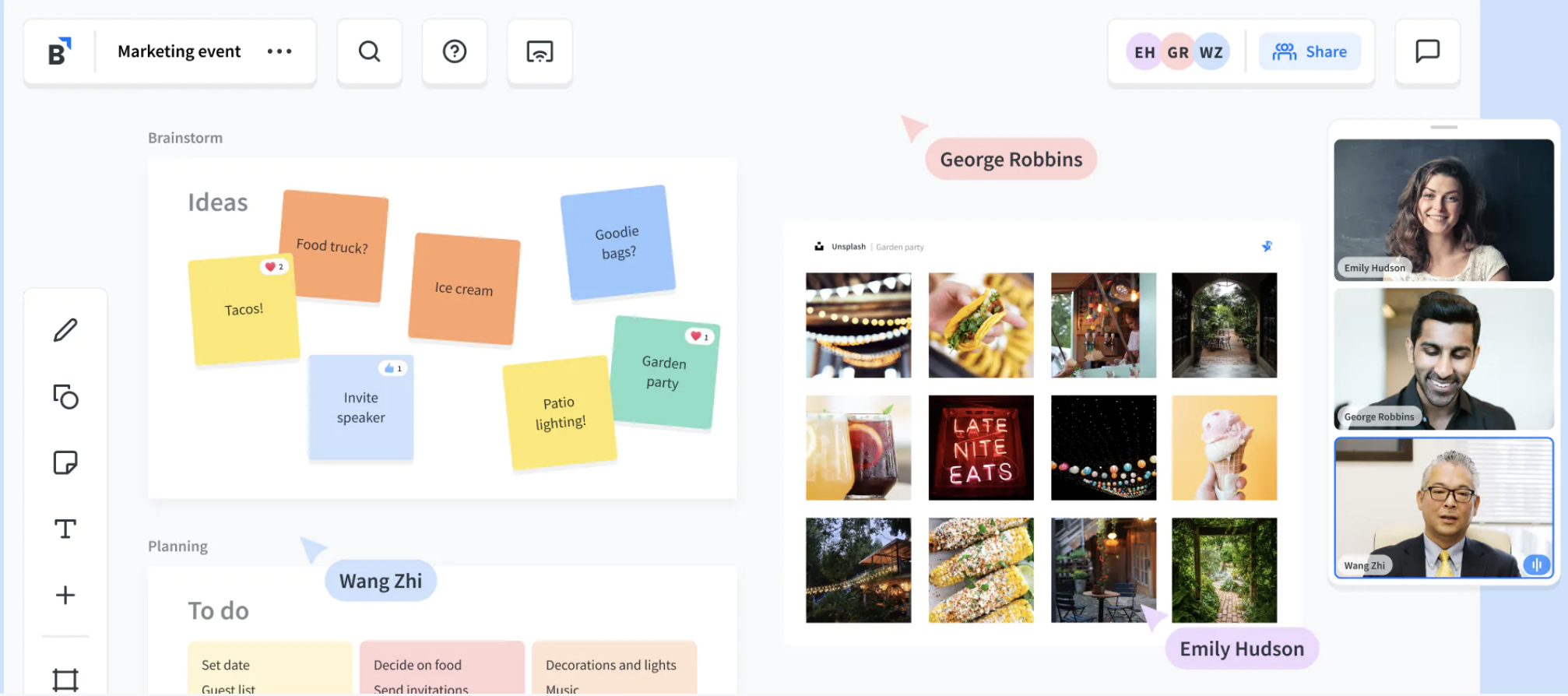This screenshot has height=696, width=1568.
Task: Click the Garden party search label
Action: pyautogui.click(x=900, y=247)
